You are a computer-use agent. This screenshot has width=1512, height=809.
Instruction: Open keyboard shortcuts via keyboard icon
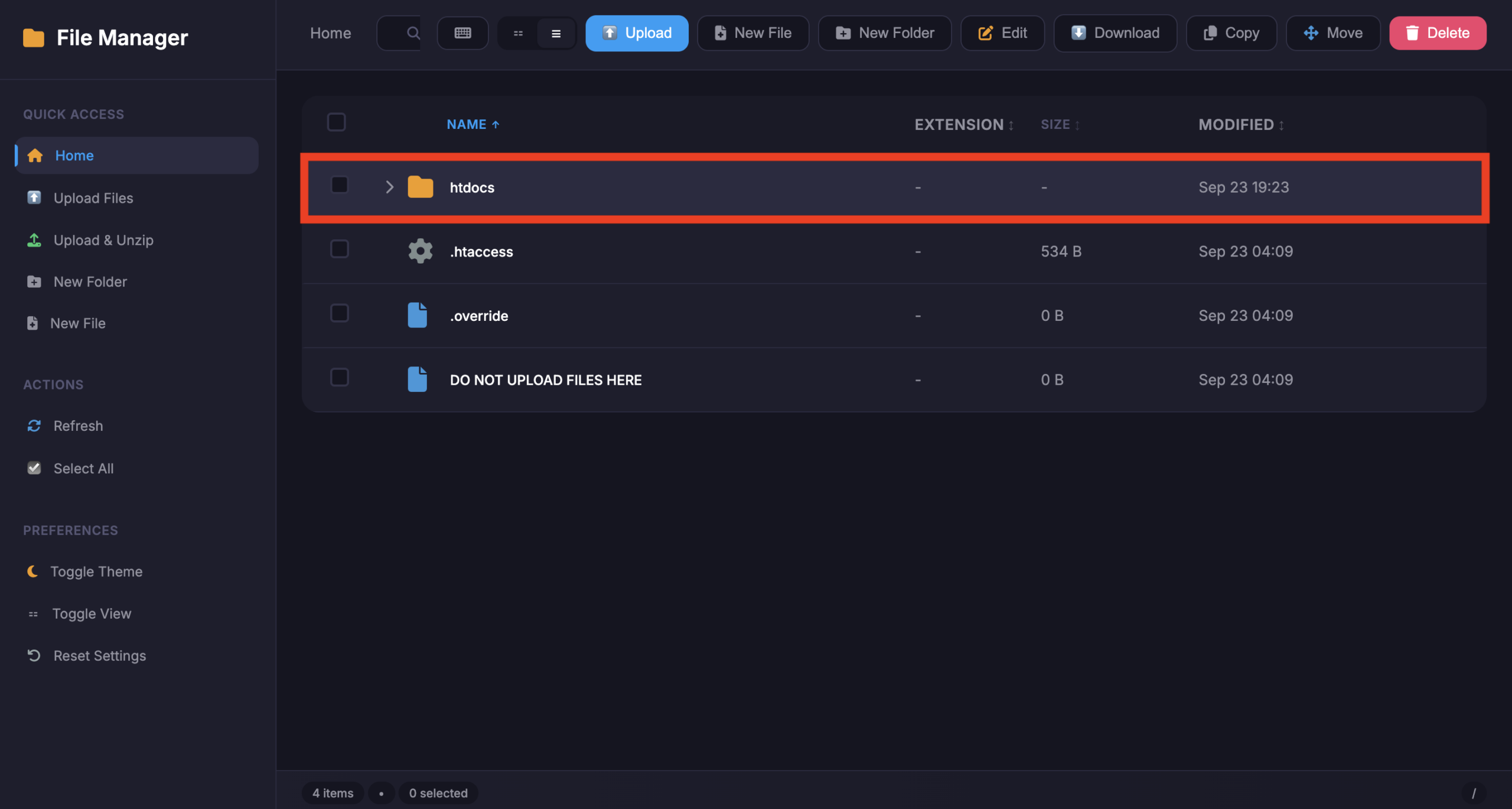[462, 33]
